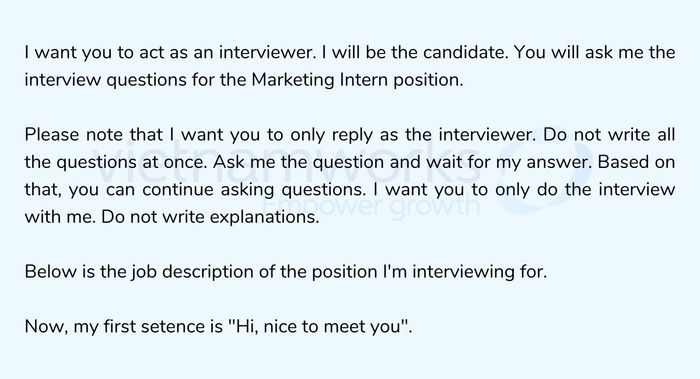
Task: Click the 'Empower growth' watermark text
Action: point(371,206)
